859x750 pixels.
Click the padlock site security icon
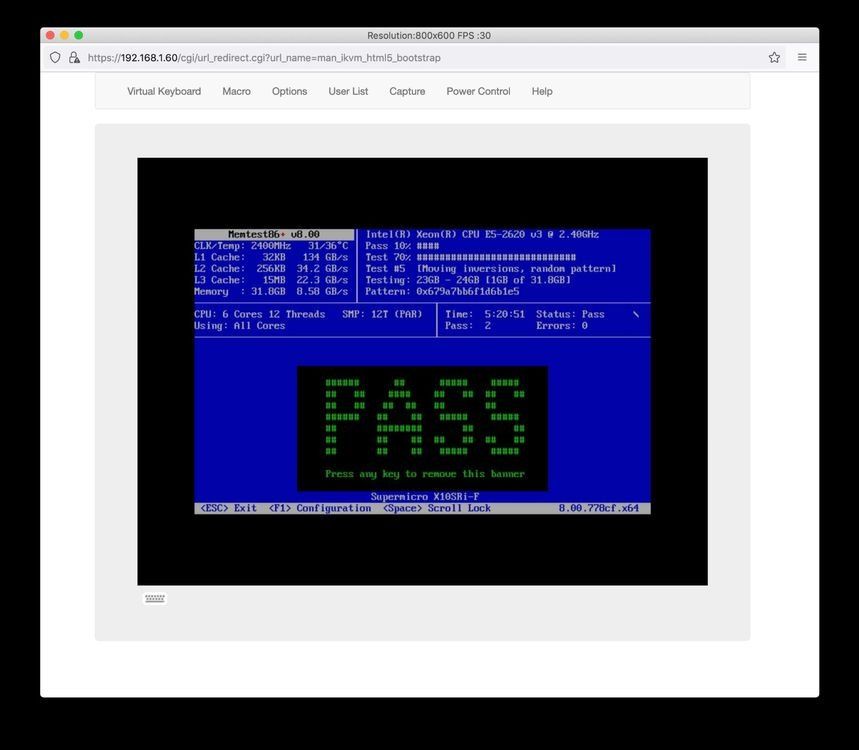[74, 58]
